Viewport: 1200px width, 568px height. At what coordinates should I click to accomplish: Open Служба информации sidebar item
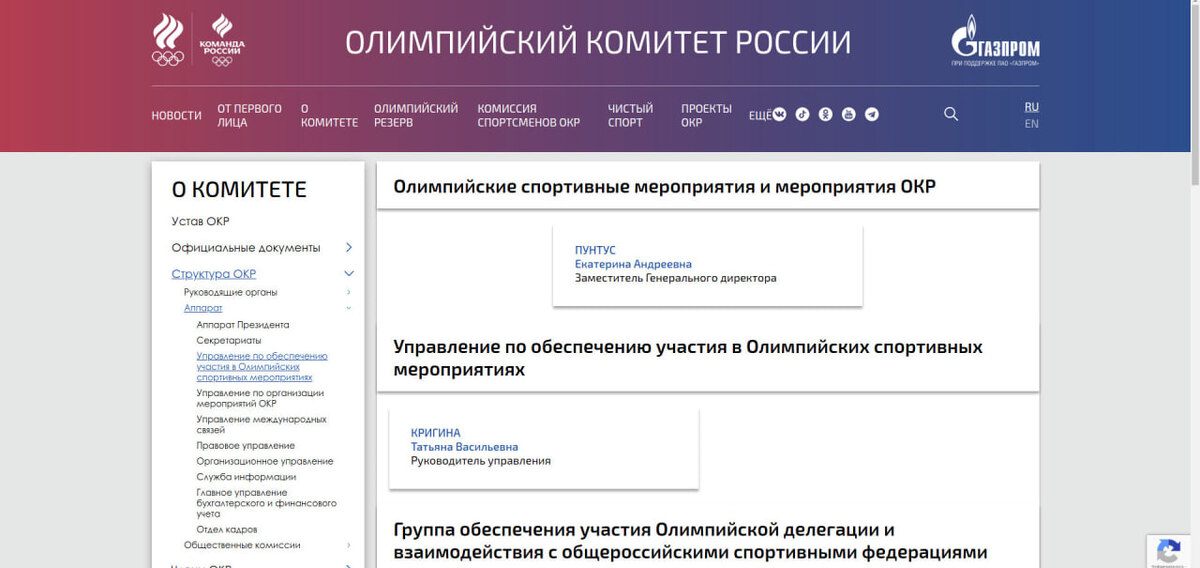point(246,477)
